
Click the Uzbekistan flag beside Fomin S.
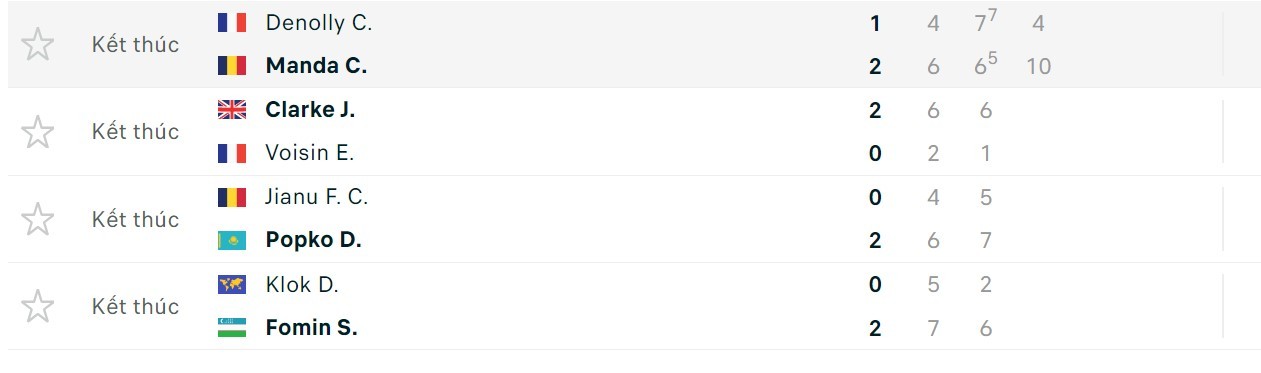point(232,327)
